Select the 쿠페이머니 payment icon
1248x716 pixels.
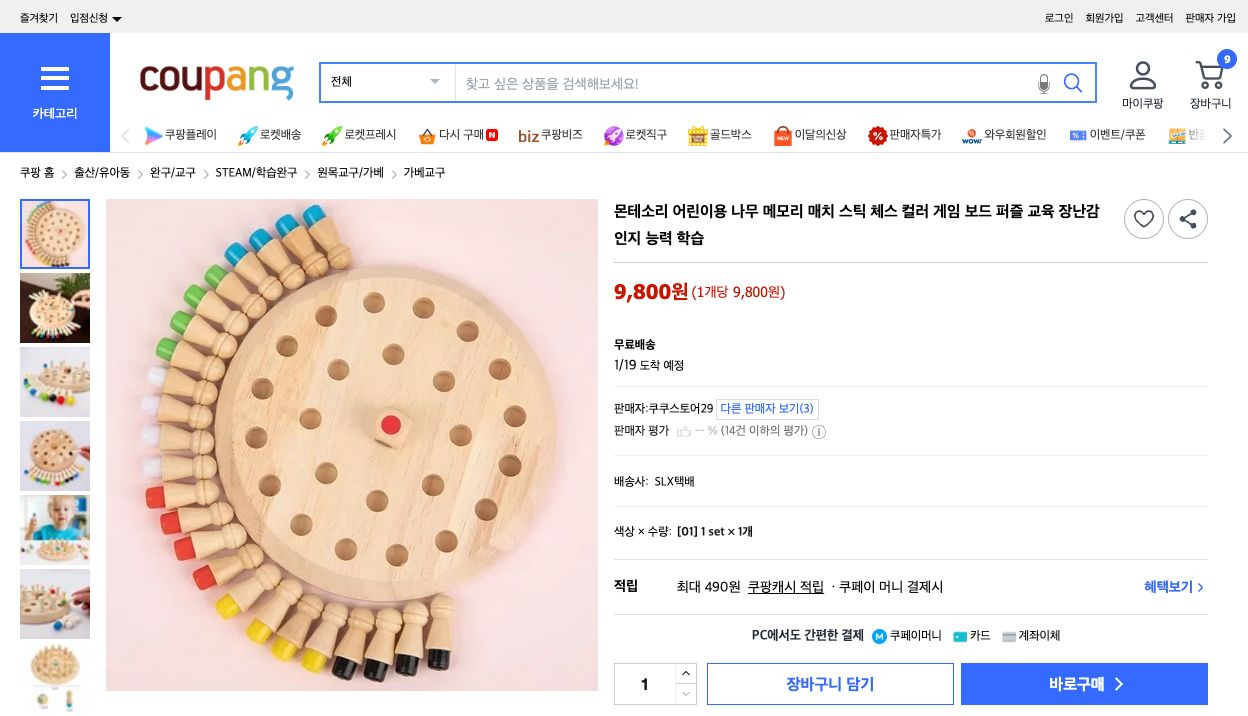pyautogui.click(x=878, y=636)
